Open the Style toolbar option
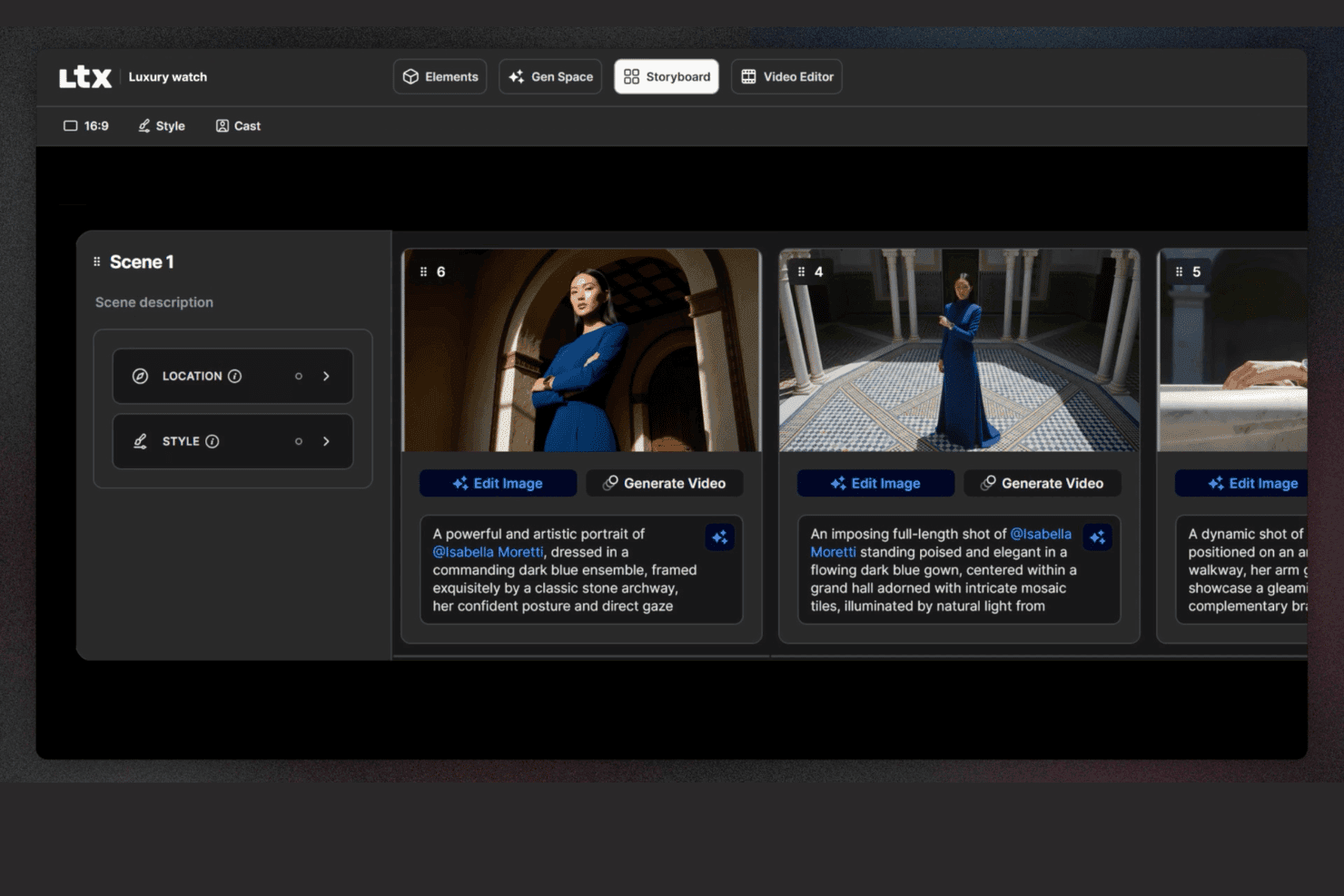Viewport: 1344px width, 896px height. pyautogui.click(x=162, y=126)
